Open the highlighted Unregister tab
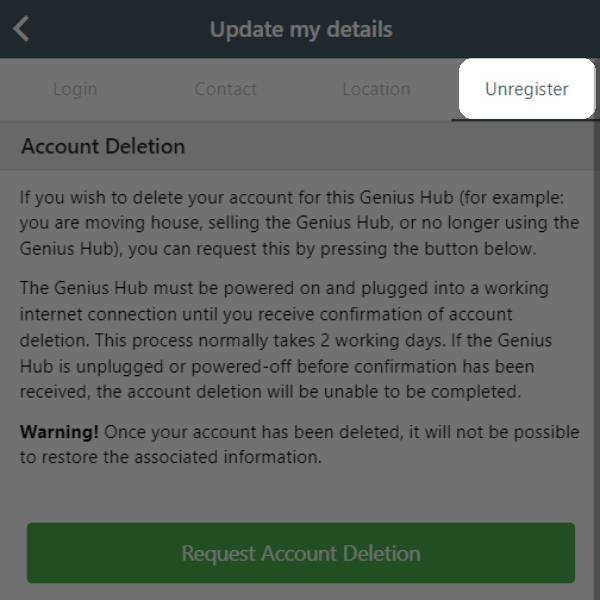 (527, 89)
